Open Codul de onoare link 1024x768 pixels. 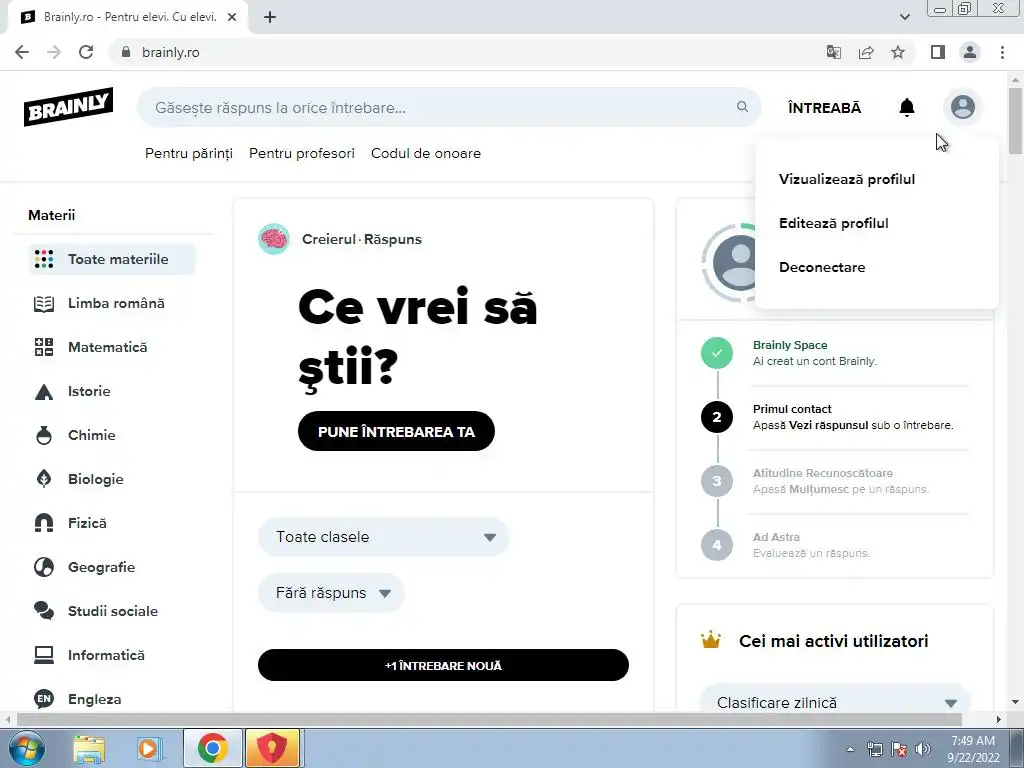tap(426, 153)
